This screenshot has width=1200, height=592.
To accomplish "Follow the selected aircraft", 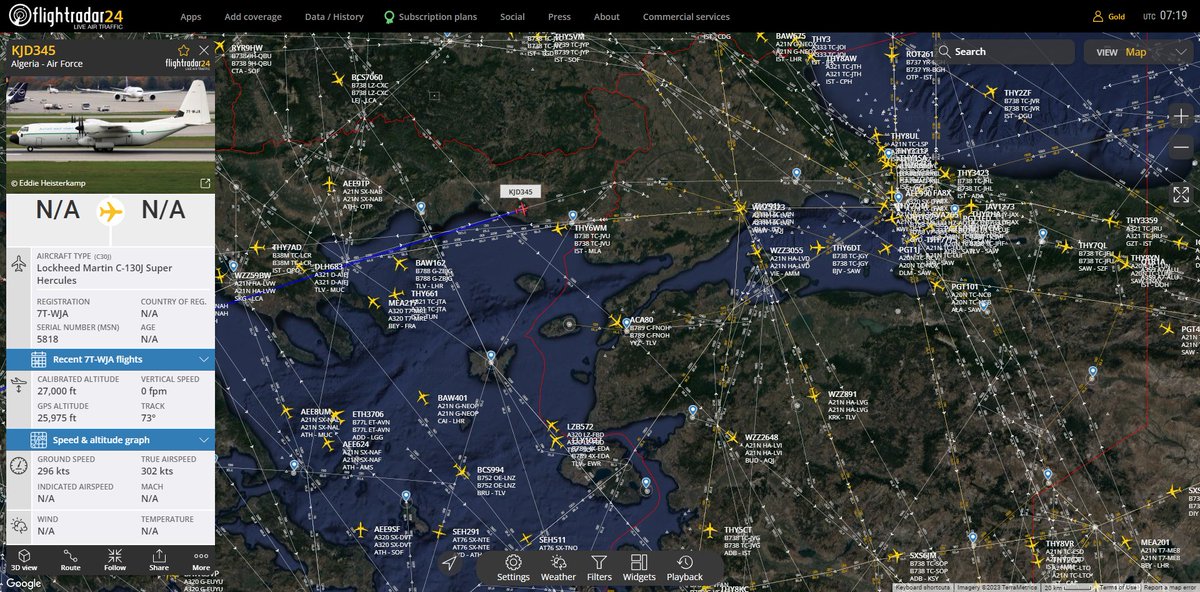I will tap(115, 559).
